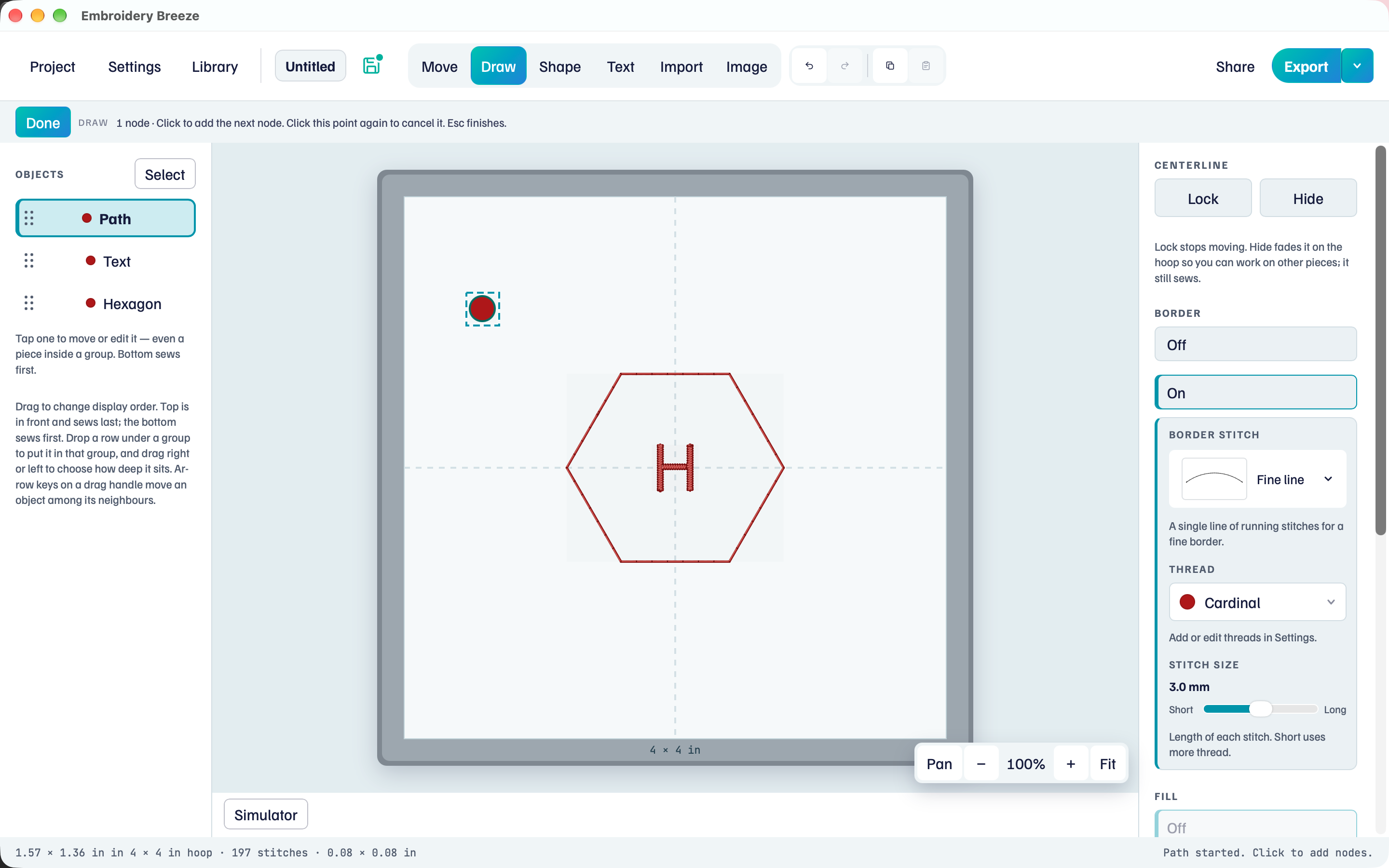Click the Select button in Objects

coord(165,174)
